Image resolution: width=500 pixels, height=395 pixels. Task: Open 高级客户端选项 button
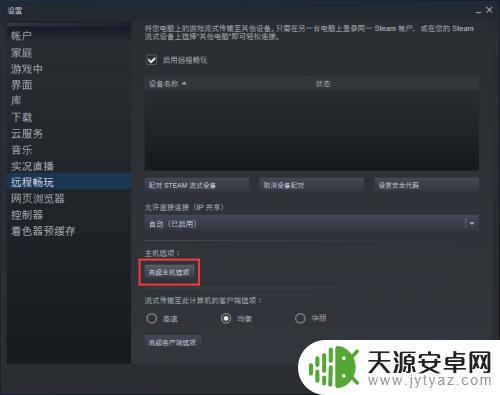[x=173, y=343]
